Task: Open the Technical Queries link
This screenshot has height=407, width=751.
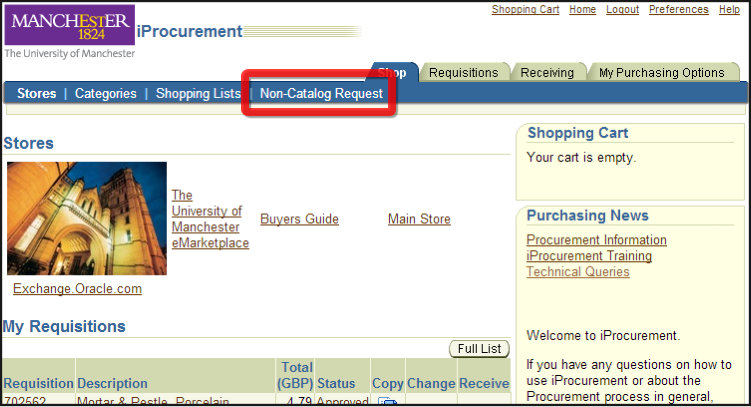Action: click(578, 271)
